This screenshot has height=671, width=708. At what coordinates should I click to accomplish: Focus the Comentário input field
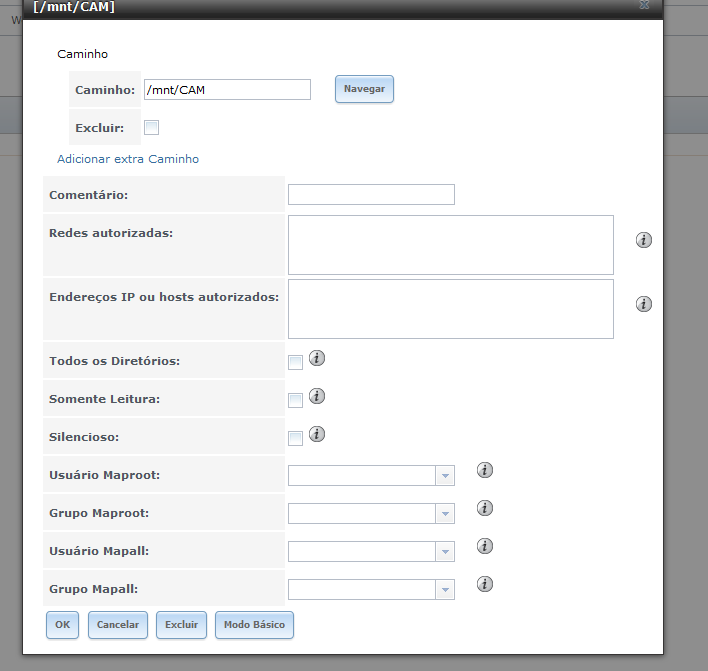click(x=371, y=194)
